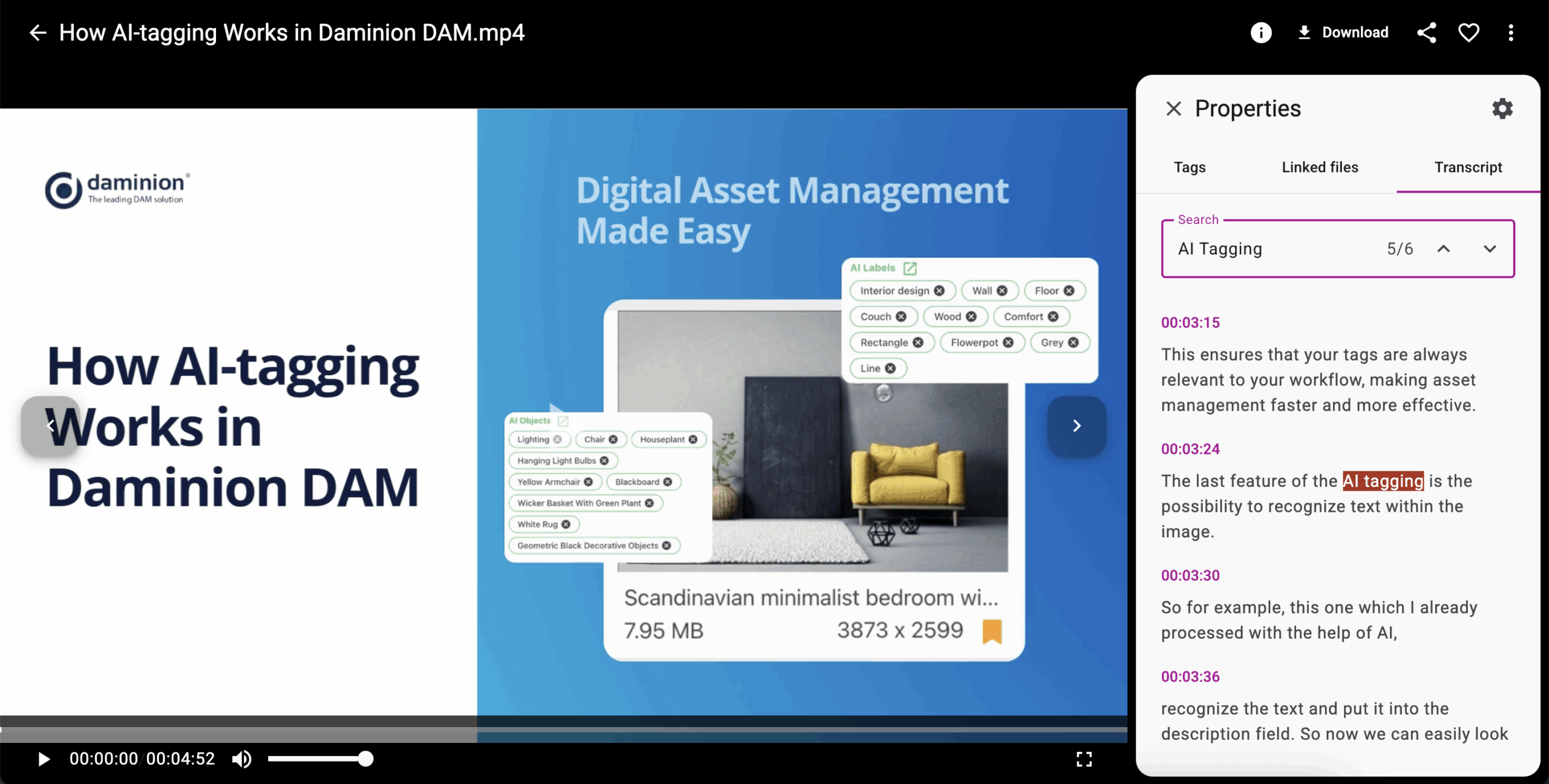Add video to favorites with heart icon
The width and height of the screenshot is (1549, 784).
(x=1469, y=33)
